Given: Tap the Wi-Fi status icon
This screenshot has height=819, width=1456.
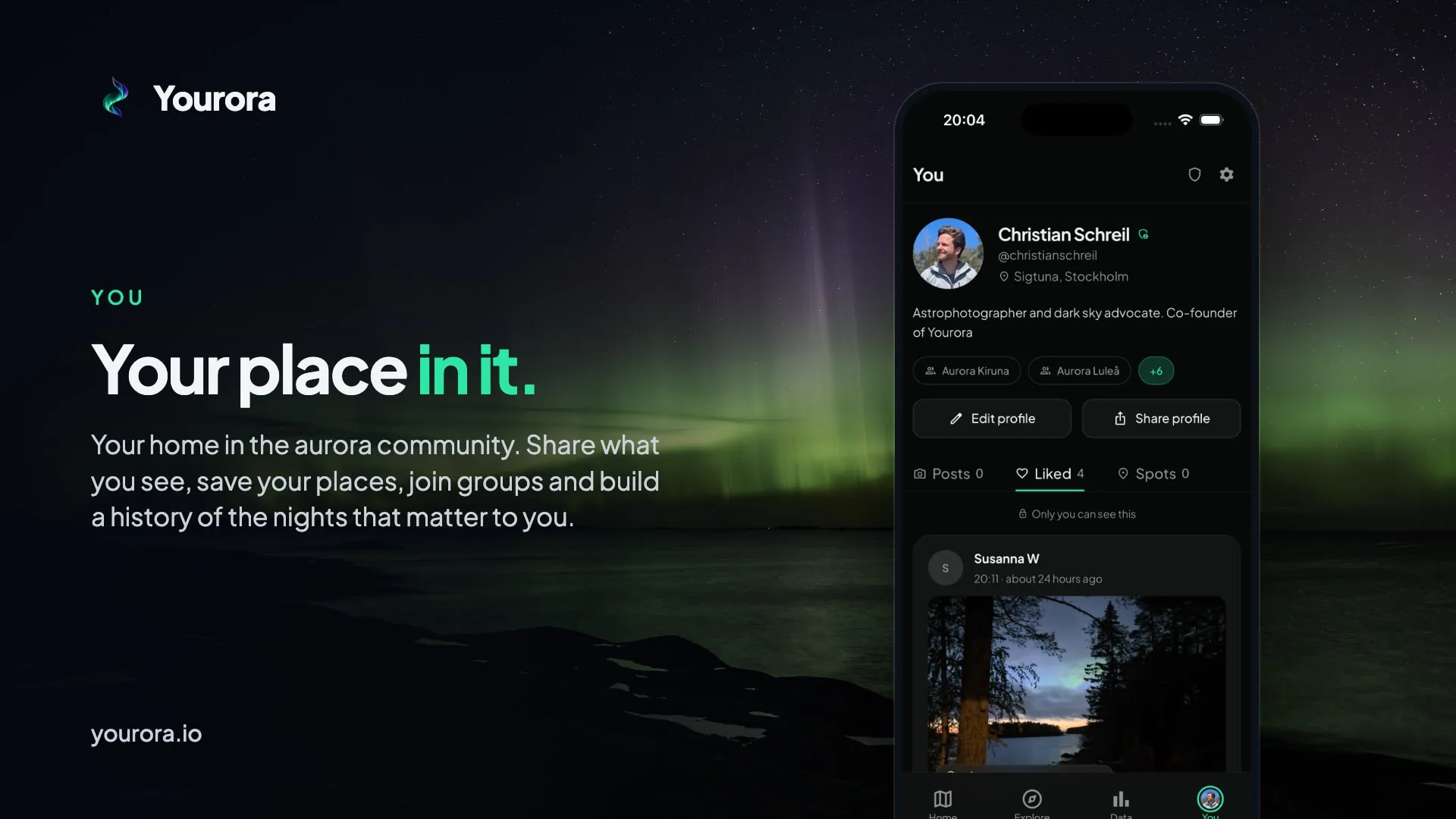Looking at the screenshot, I should (1185, 120).
